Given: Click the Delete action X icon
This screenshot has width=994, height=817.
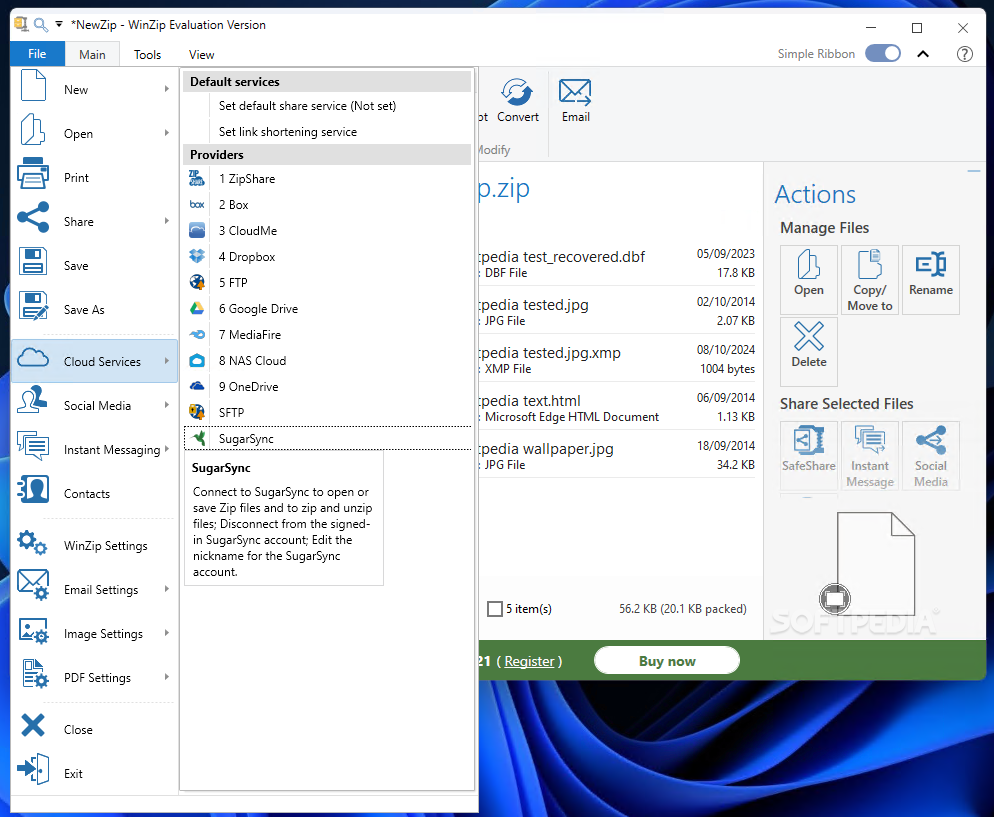Looking at the screenshot, I should tap(808, 337).
